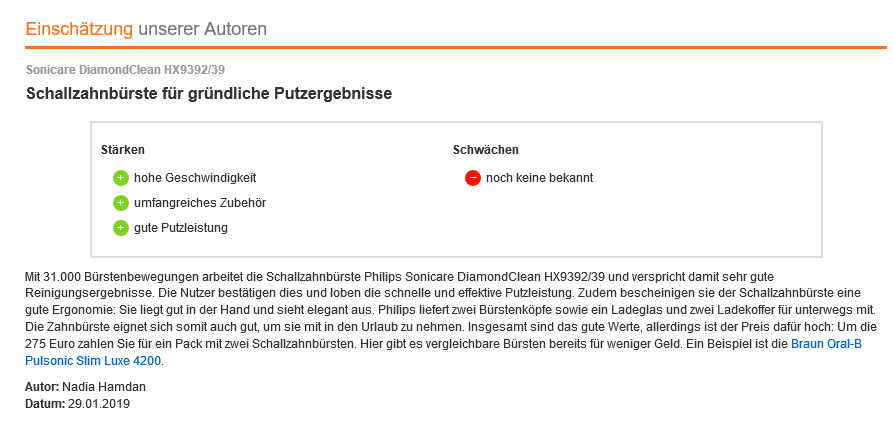The width and height of the screenshot is (893, 427).
Task: Click the gute Putzleistung strength text
Action: pyautogui.click(x=181, y=228)
